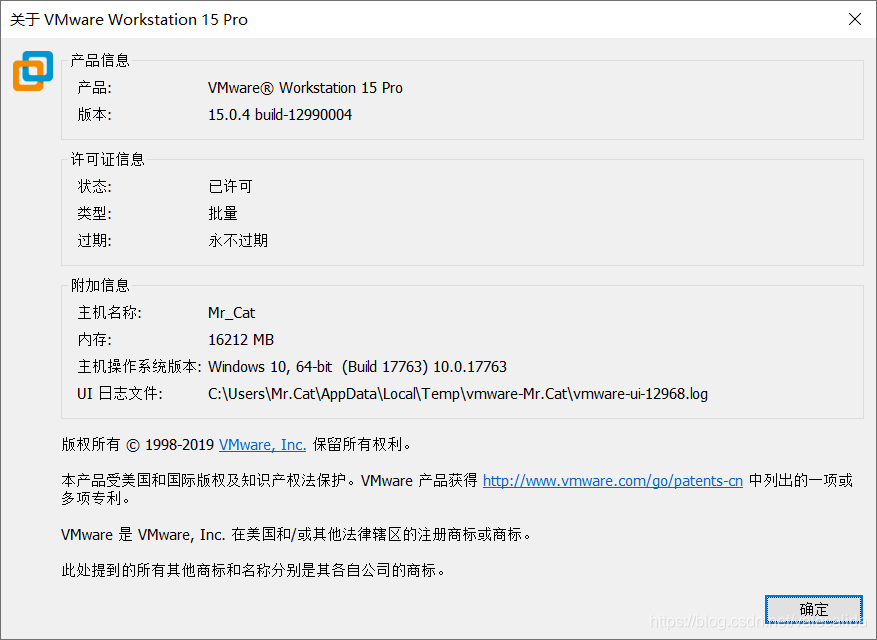Click the license status value 已许可
The width and height of the screenshot is (877, 640).
[230, 186]
